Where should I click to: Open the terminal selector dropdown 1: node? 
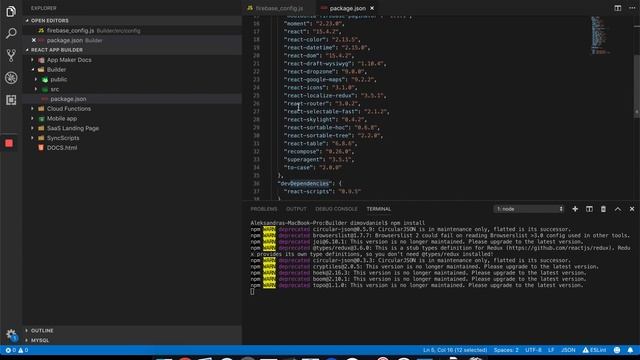point(529,209)
